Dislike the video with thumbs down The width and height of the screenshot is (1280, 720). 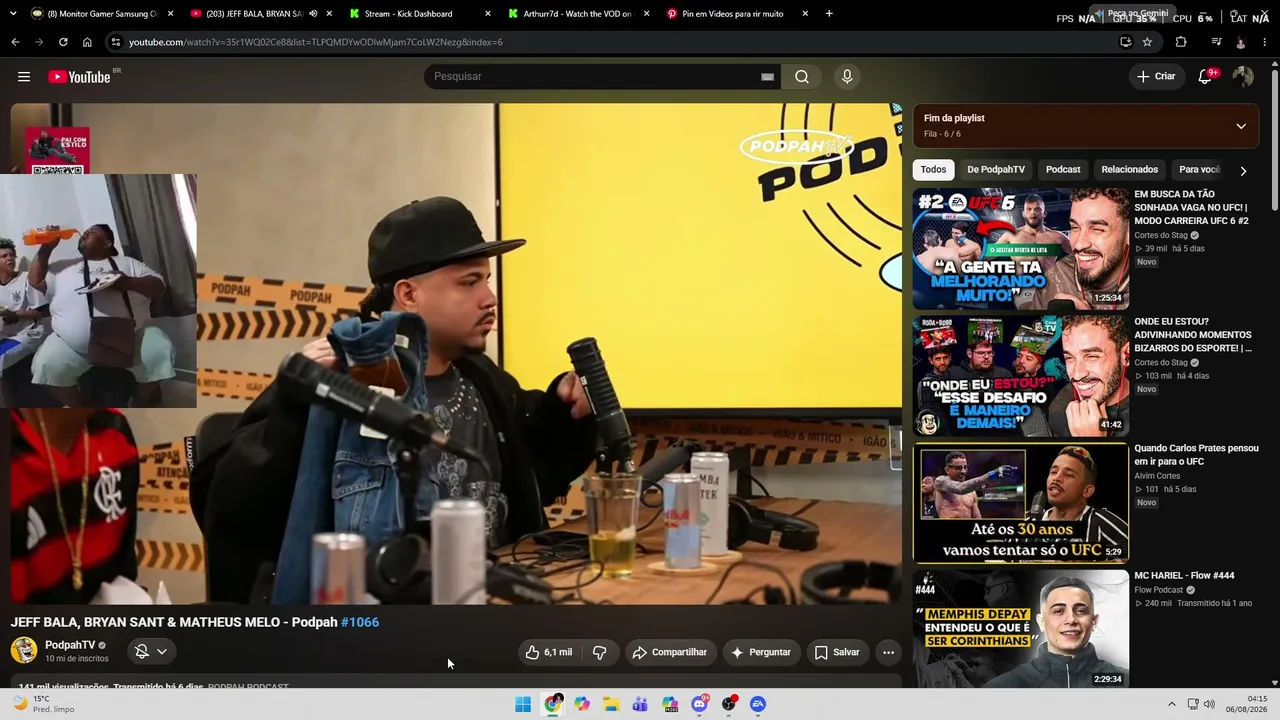point(599,652)
